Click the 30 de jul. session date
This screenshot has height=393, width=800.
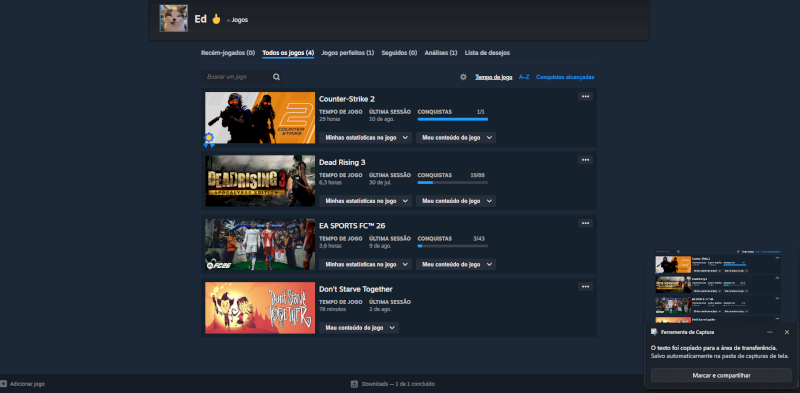click(381, 182)
